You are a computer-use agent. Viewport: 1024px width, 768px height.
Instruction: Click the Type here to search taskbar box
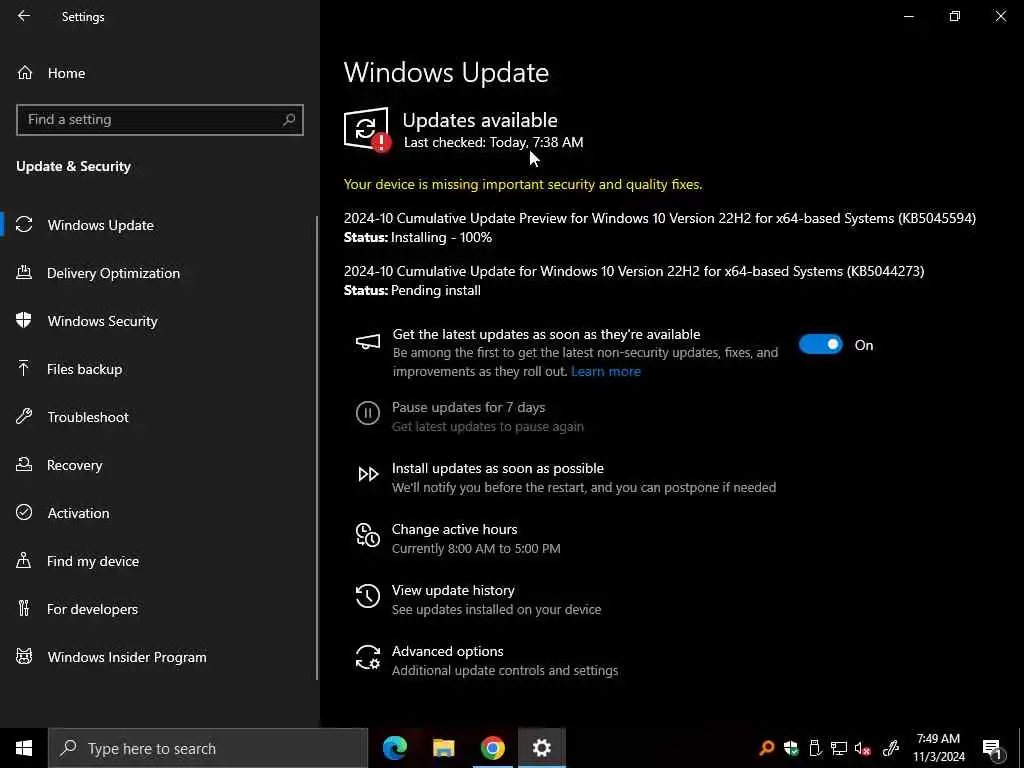coord(208,748)
